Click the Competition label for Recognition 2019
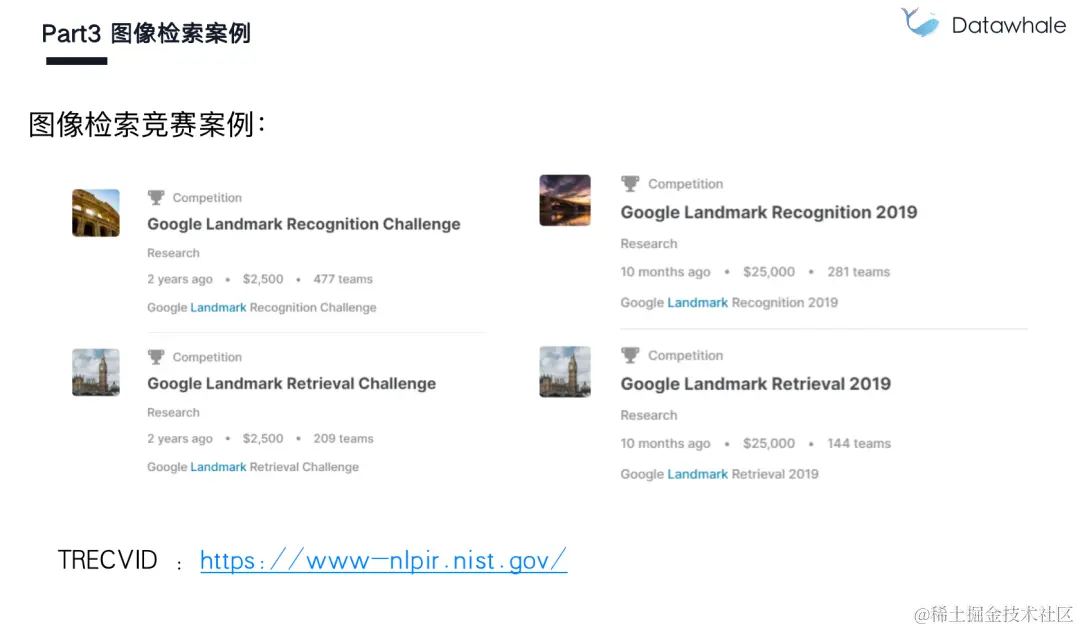 [685, 184]
